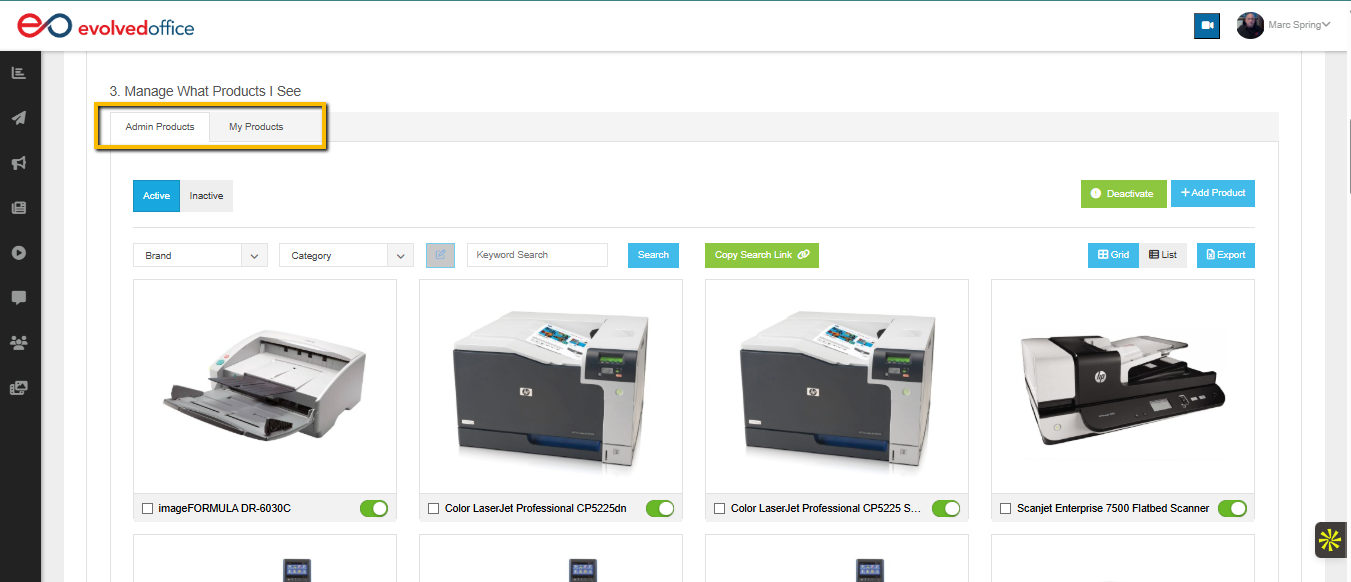Toggle off Scanjet Enterprise 7500 switch
This screenshot has height=582, width=1351.
(1232, 509)
